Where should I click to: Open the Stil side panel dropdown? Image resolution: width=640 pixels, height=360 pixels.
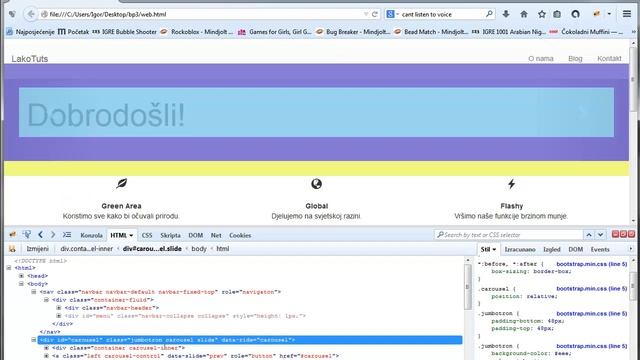click(494, 249)
